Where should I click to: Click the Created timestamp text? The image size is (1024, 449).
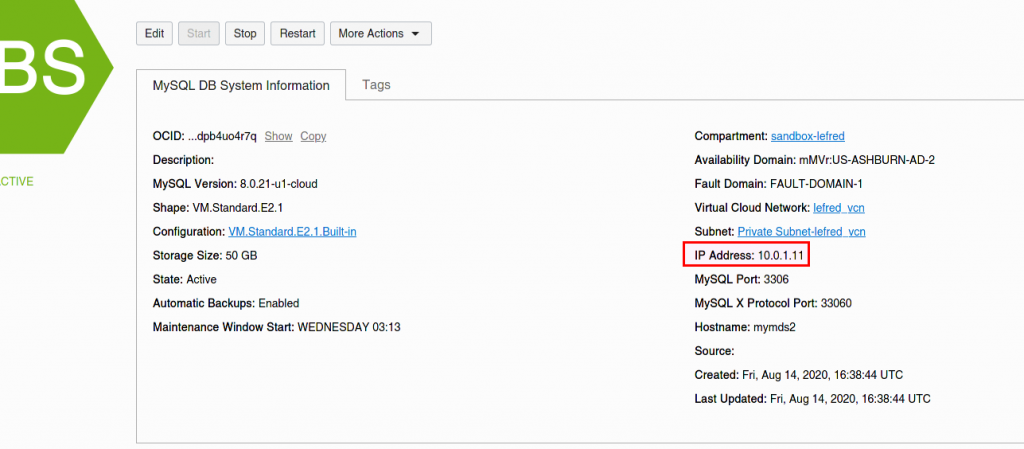point(799,375)
